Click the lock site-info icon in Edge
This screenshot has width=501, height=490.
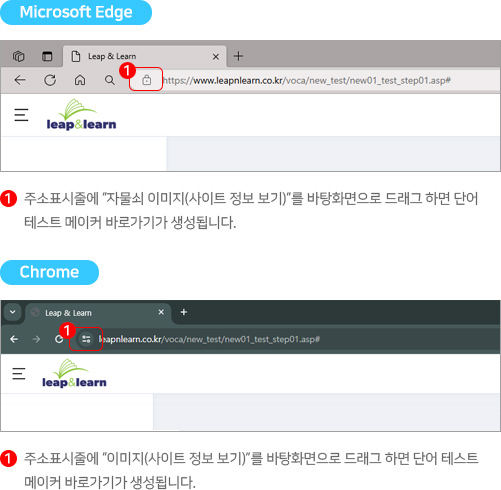(146, 80)
